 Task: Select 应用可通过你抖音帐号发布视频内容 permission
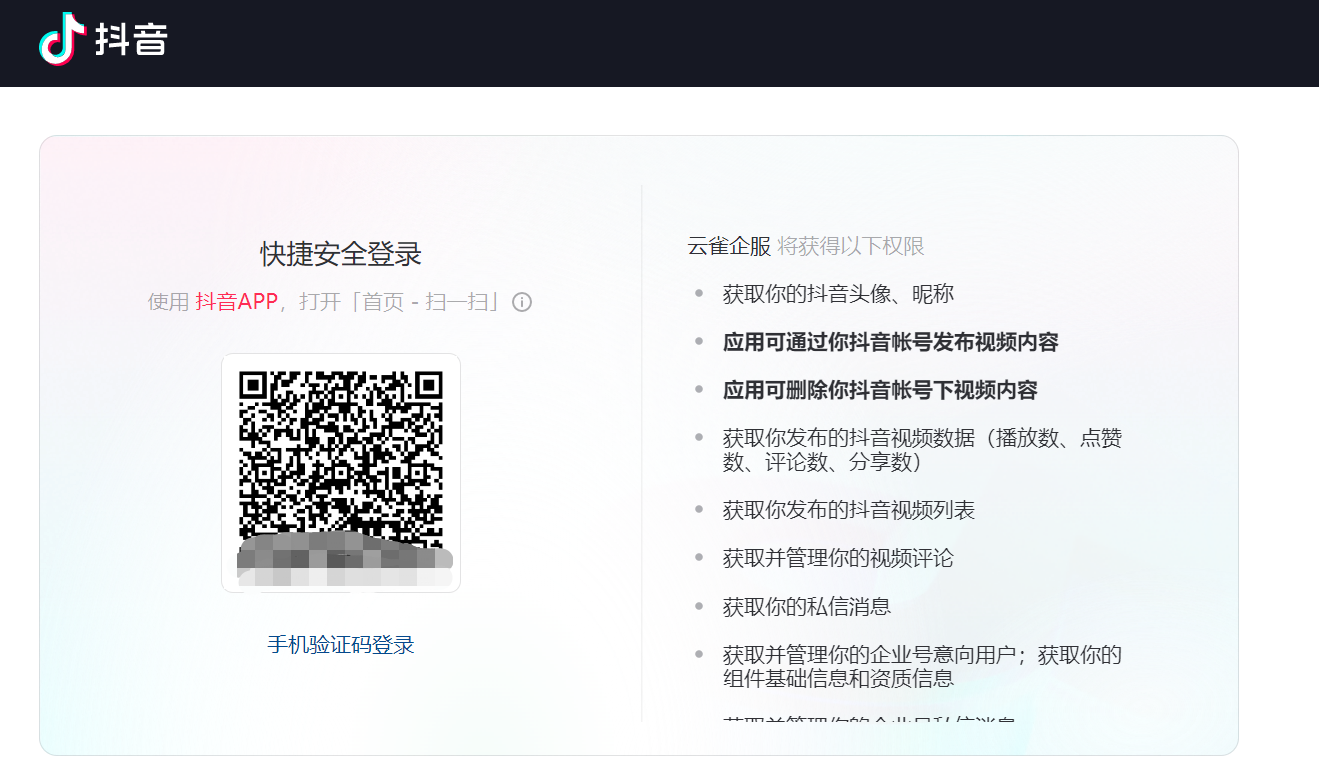coord(890,342)
